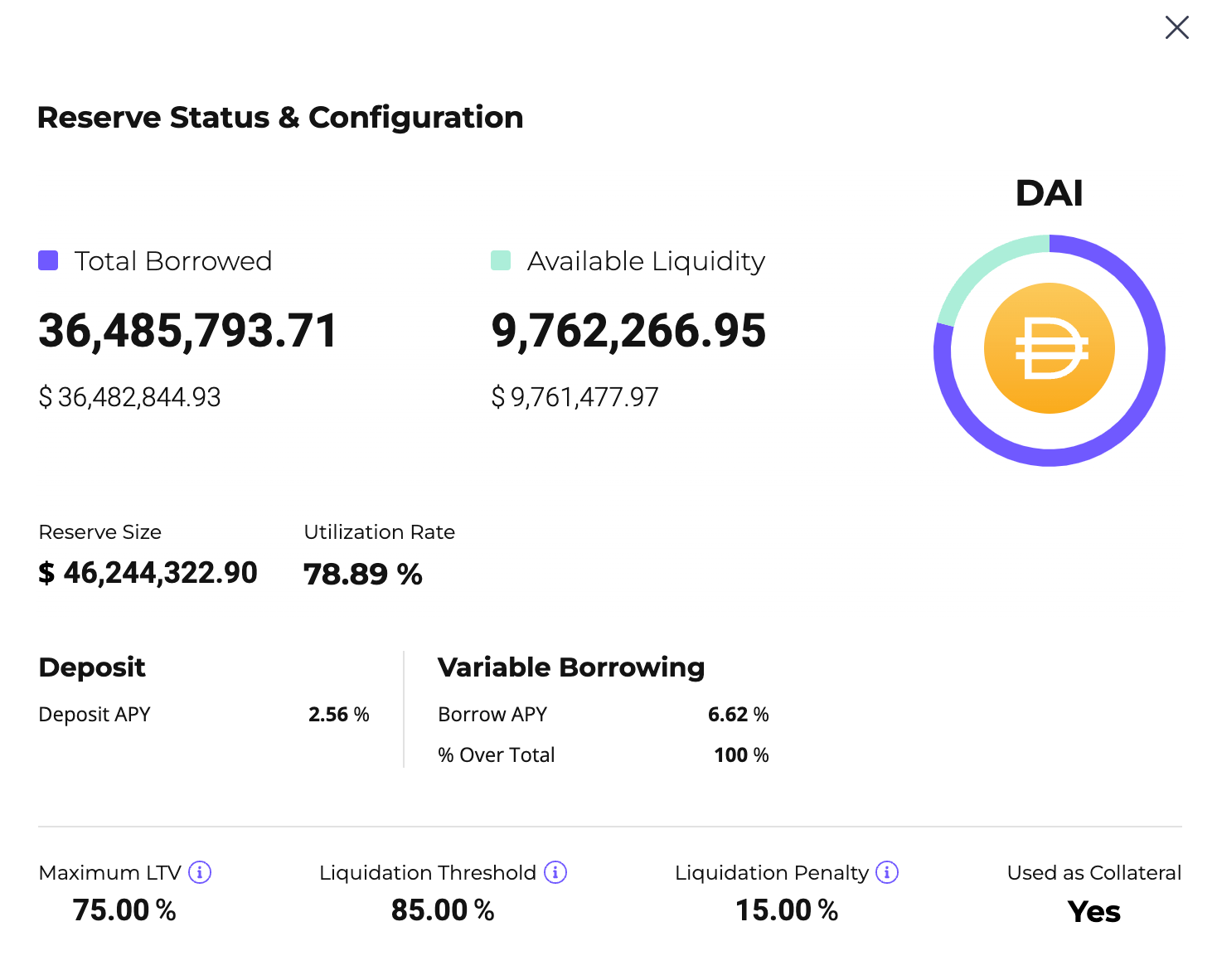Click the Used as Collateral Yes value
This screenshot has width=1217, height=980.
pos(1094,911)
